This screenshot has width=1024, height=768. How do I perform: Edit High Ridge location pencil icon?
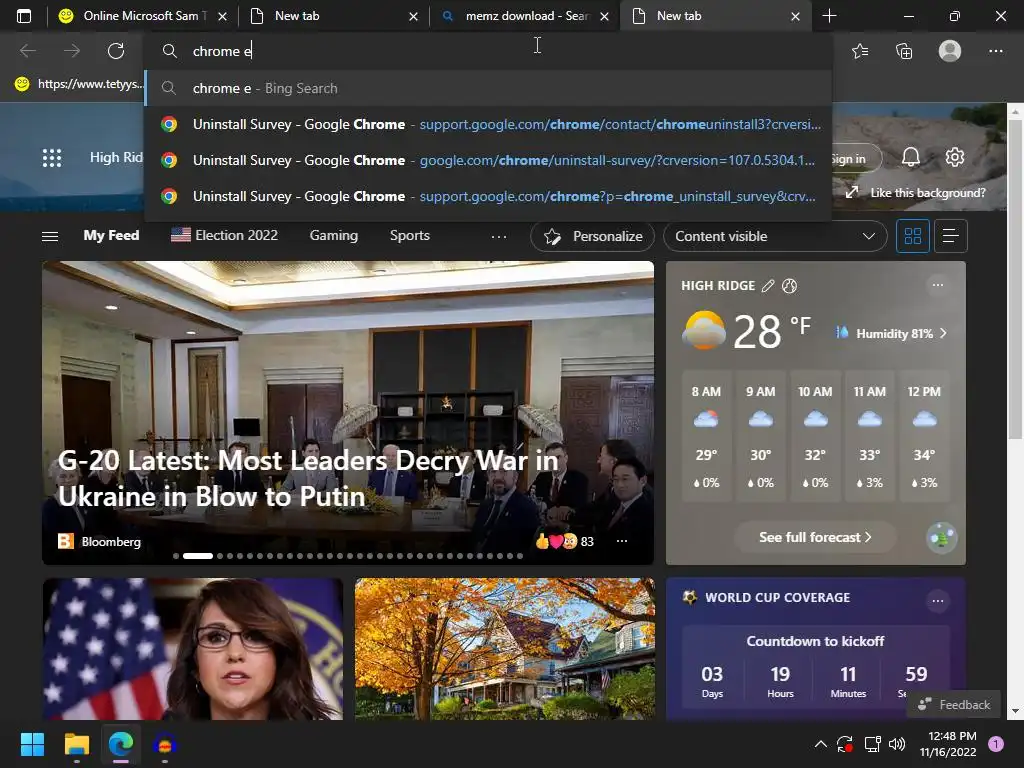click(x=768, y=285)
